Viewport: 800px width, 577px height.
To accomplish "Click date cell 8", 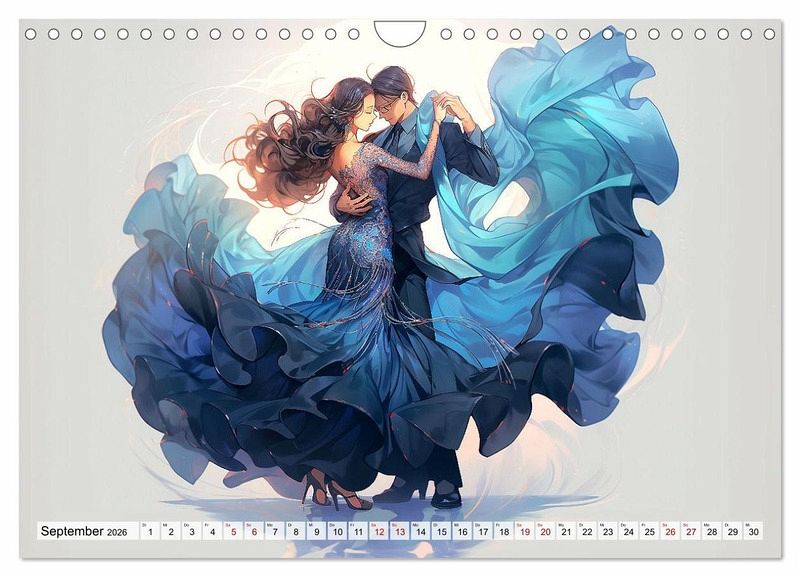I will [x=296, y=531].
